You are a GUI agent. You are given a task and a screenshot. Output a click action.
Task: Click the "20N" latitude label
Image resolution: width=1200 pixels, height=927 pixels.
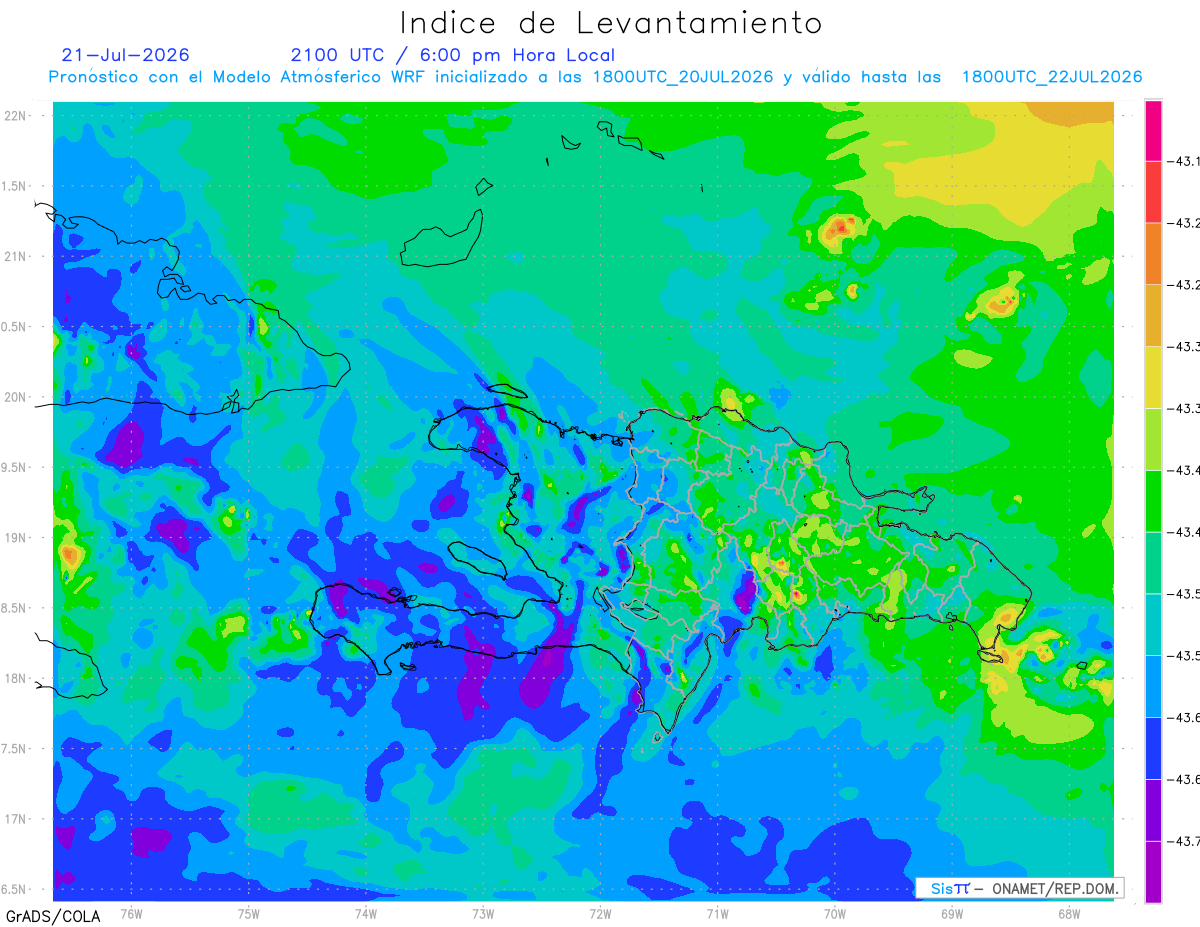pyautogui.click(x=14, y=397)
